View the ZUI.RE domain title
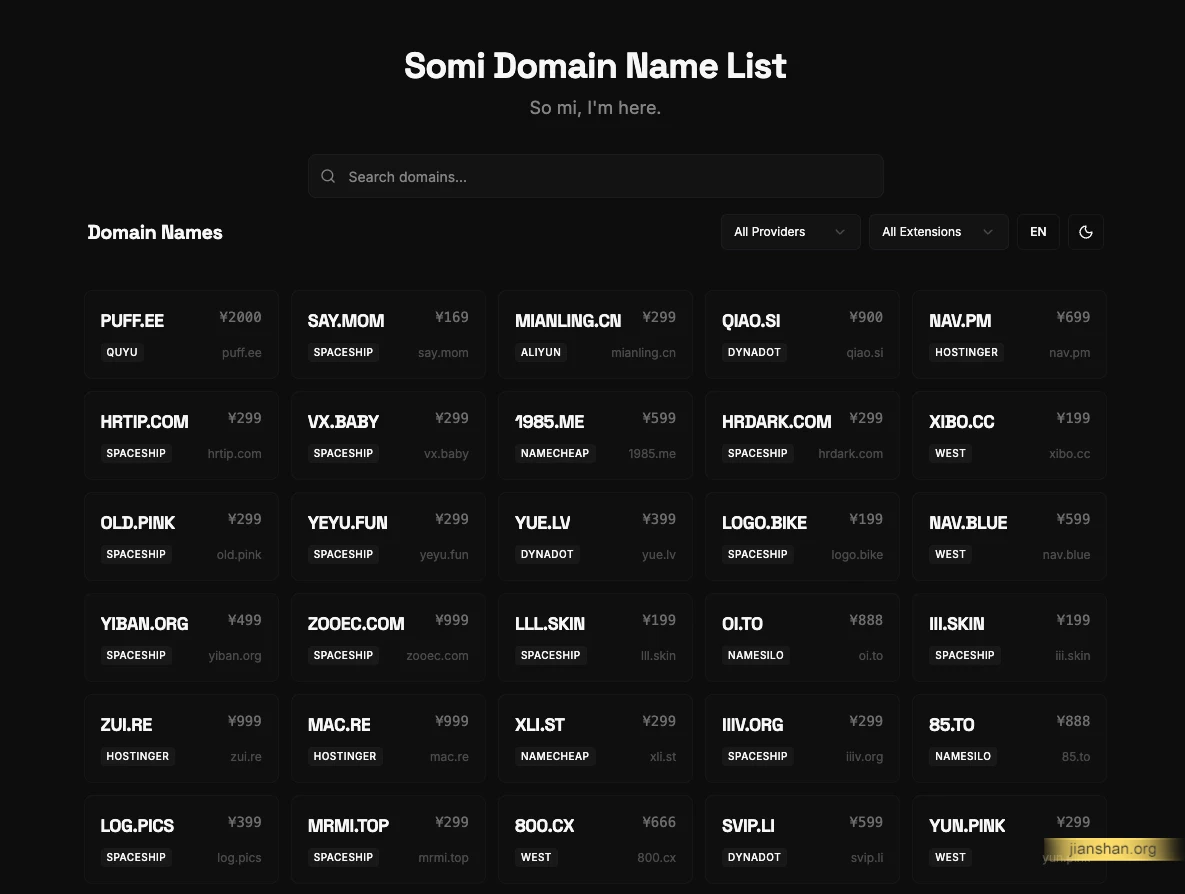This screenshot has height=894, width=1185. tap(126, 725)
